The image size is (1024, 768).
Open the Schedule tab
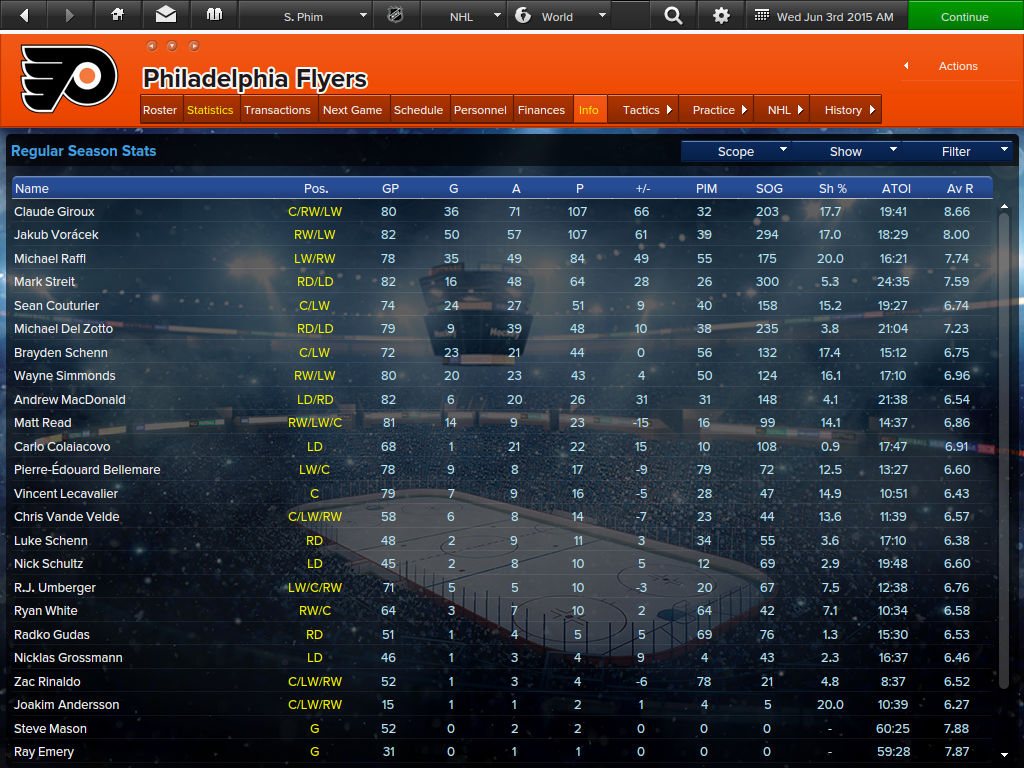(x=419, y=110)
